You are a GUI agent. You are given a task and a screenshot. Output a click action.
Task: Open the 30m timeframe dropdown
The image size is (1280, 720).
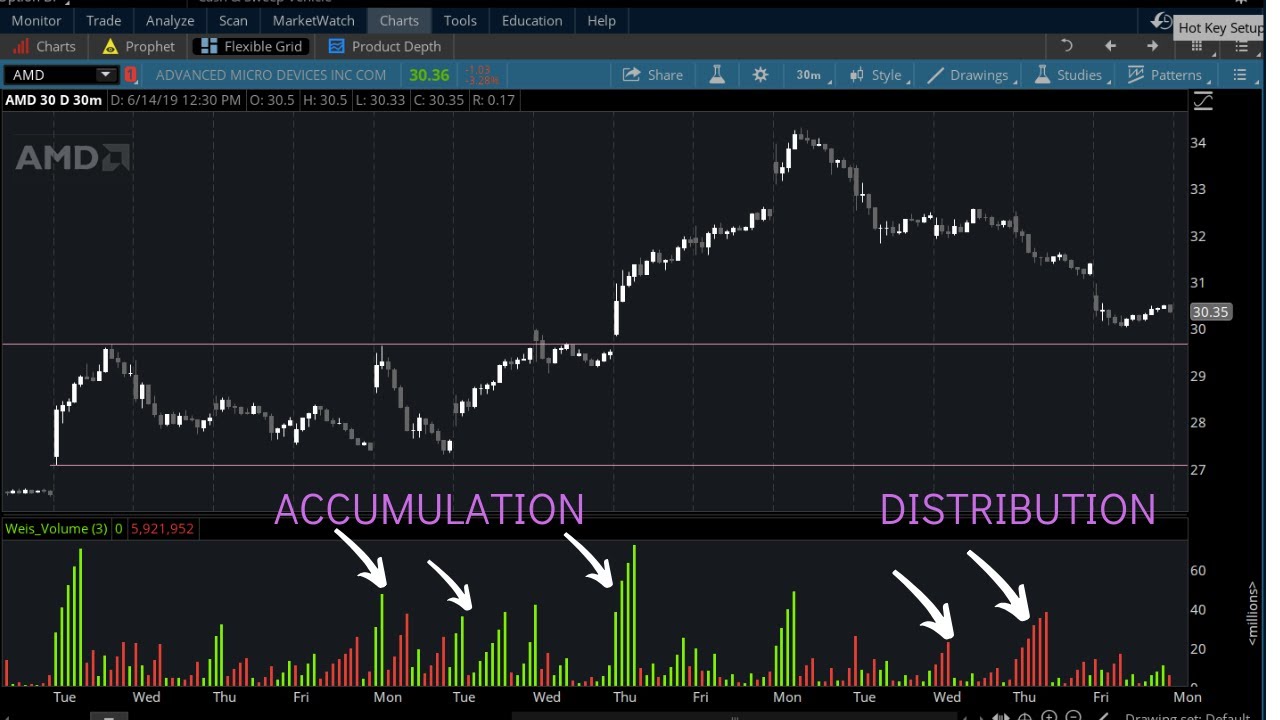click(811, 75)
